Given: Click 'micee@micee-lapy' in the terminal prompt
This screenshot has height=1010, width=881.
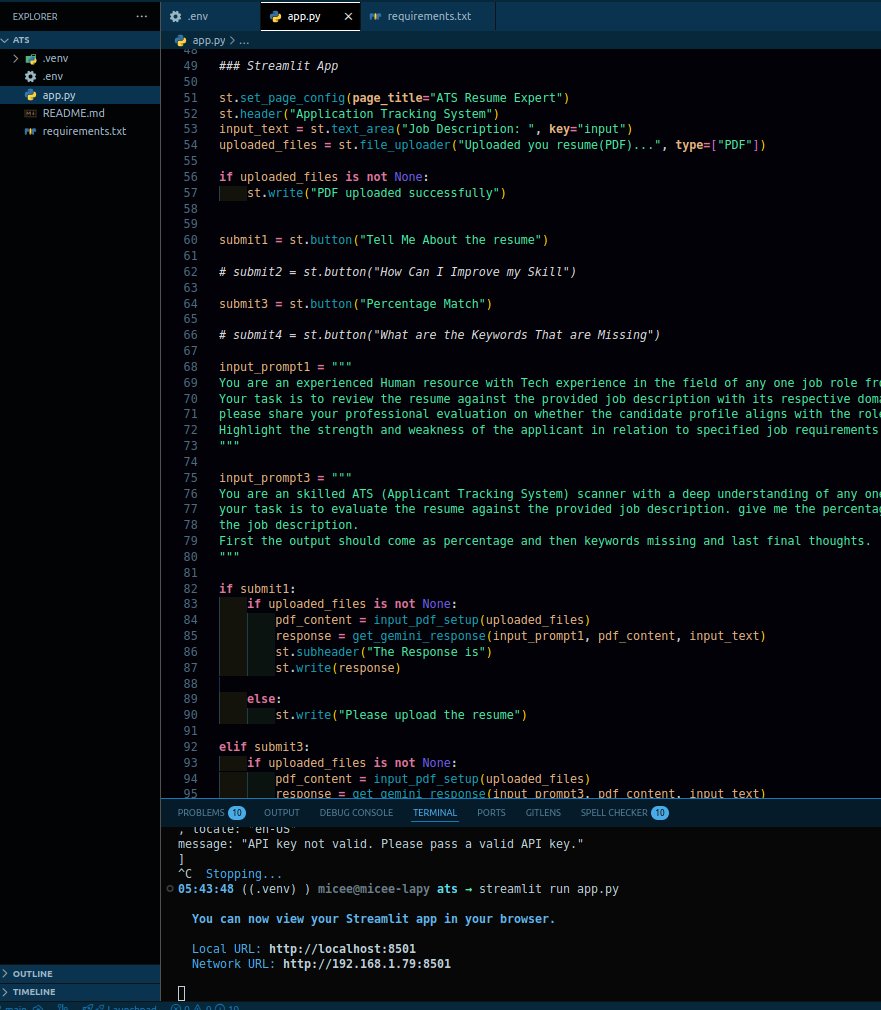Looking at the screenshot, I should pyautogui.click(x=374, y=889).
